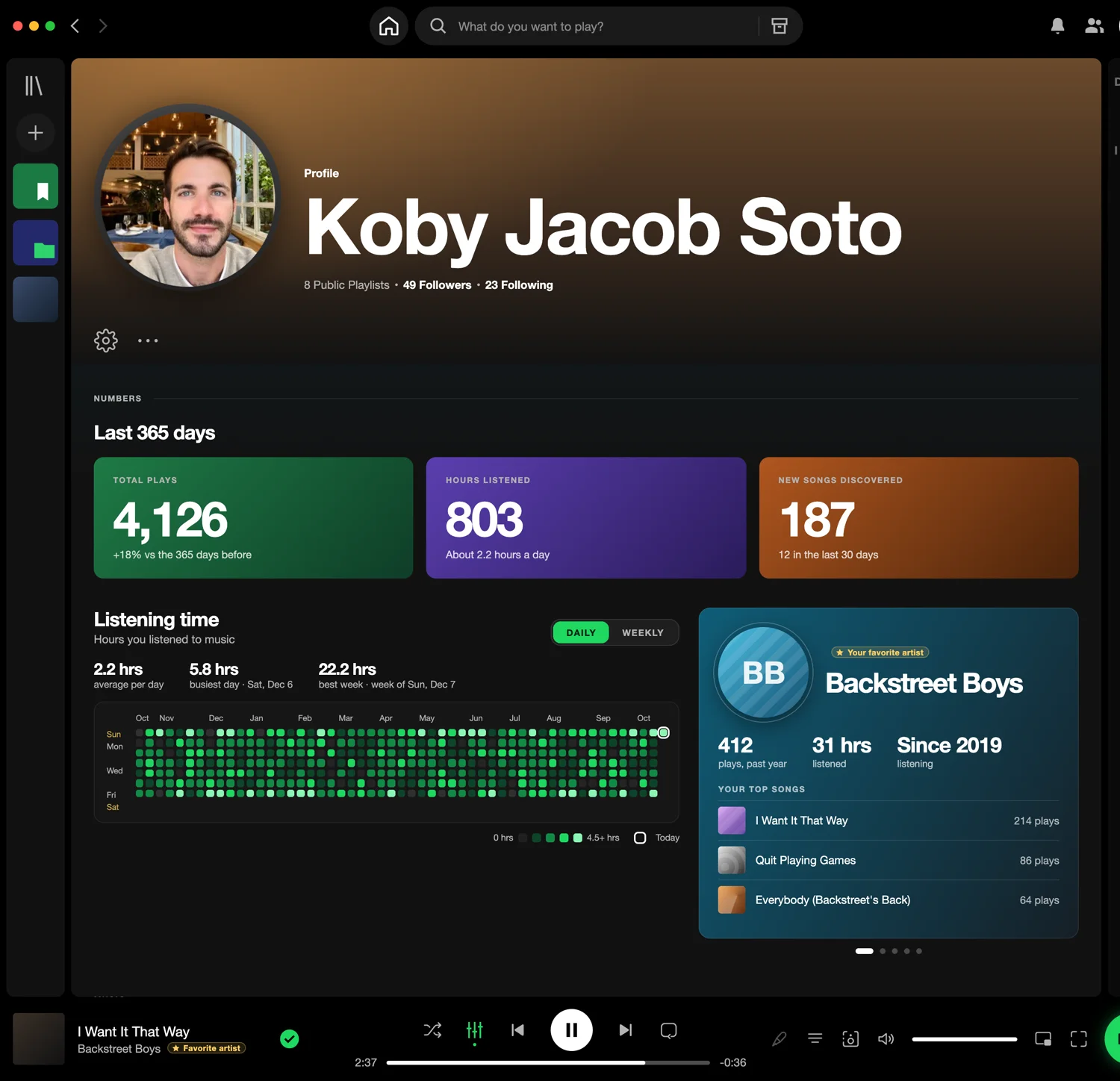
Task: Switch listening time to Daily
Action: [x=581, y=632]
